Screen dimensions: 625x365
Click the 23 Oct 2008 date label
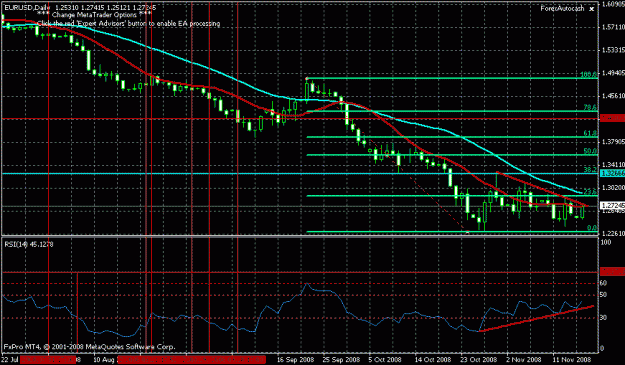pos(479,360)
